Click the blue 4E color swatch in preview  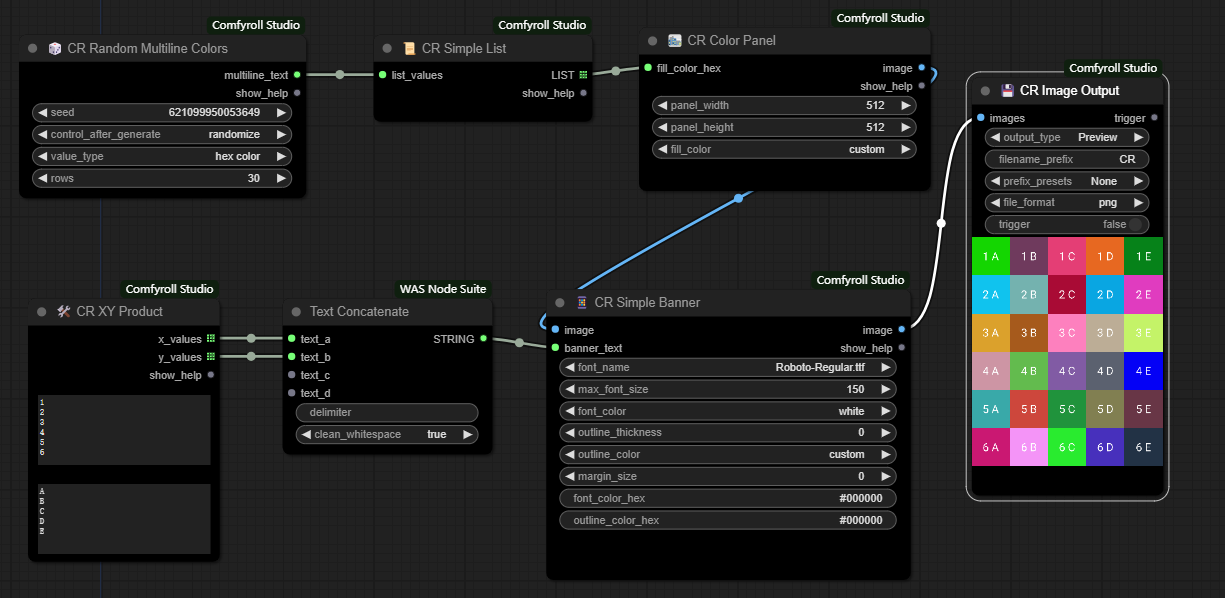pyautogui.click(x=1143, y=371)
